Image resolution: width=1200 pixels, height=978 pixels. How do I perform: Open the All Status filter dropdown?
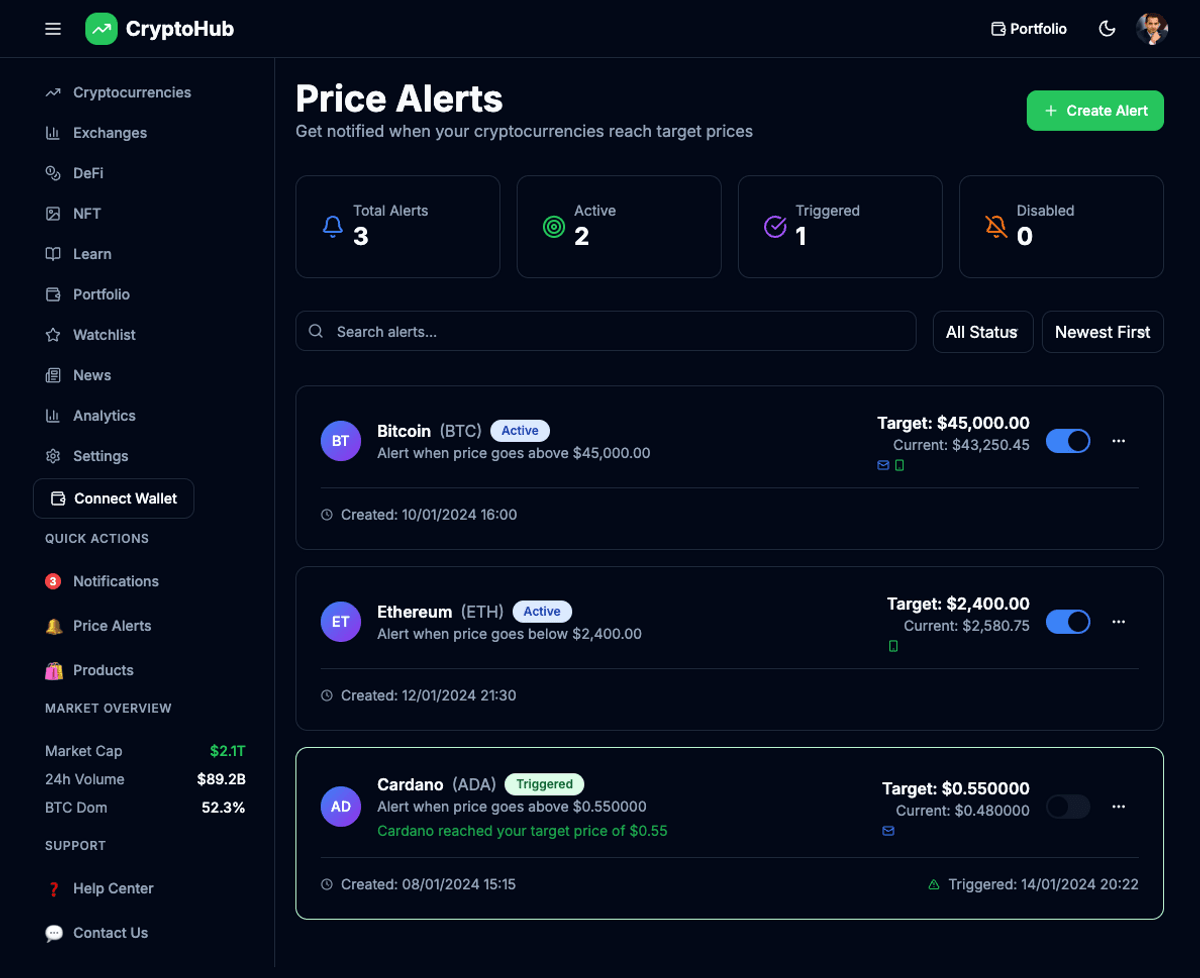tap(983, 332)
